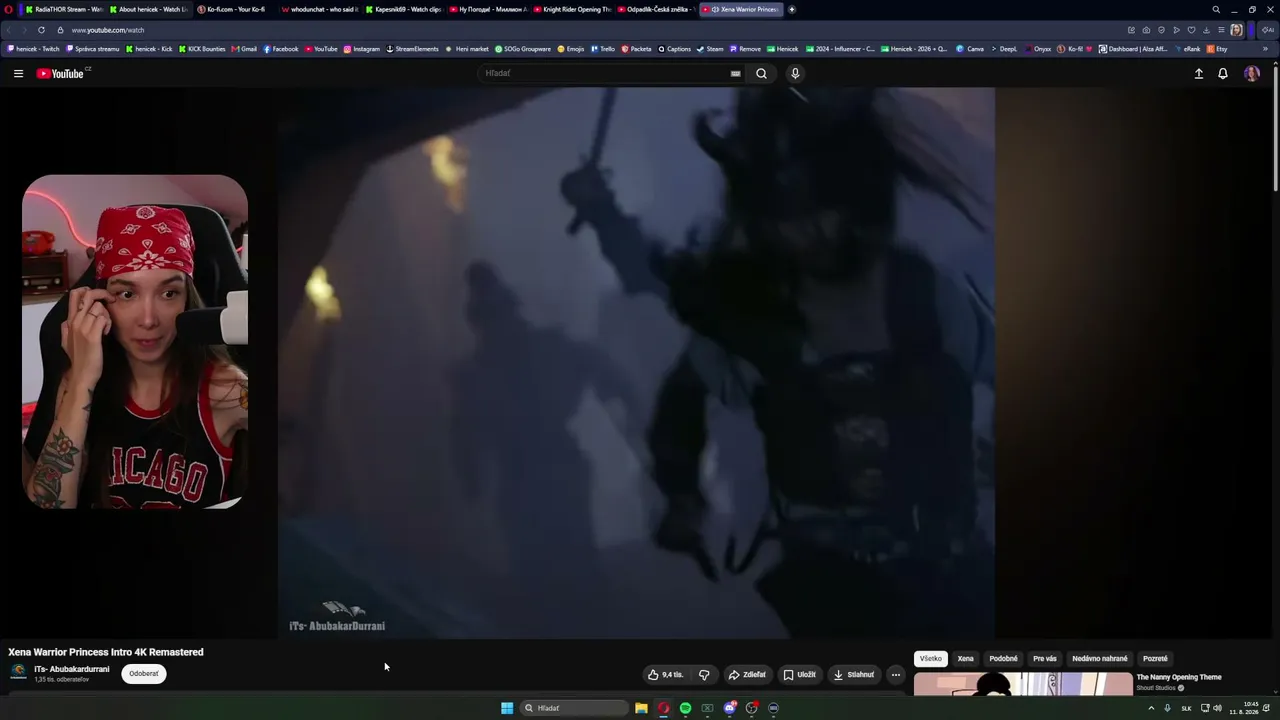Open the Opera easy setup menu icon
Image resolution: width=1280 pixels, height=720 pixels.
(1221, 30)
